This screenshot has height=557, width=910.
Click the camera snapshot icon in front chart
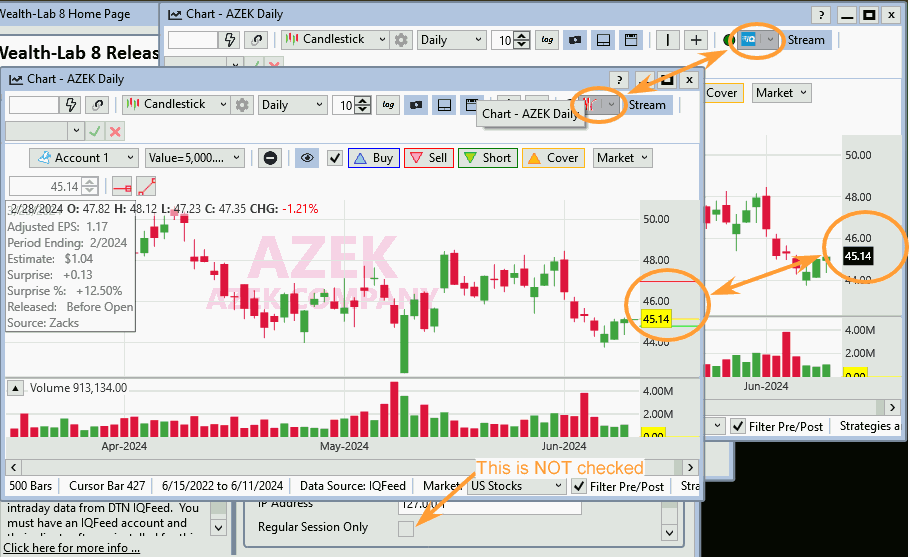coord(416,105)
